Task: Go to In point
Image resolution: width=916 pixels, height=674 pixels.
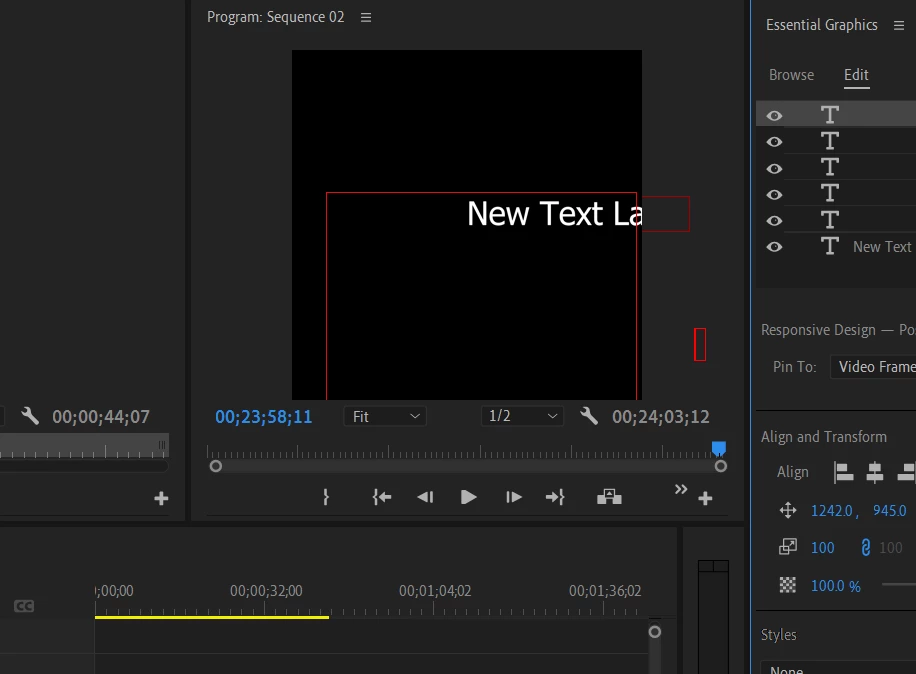Action: coord(381,497)
